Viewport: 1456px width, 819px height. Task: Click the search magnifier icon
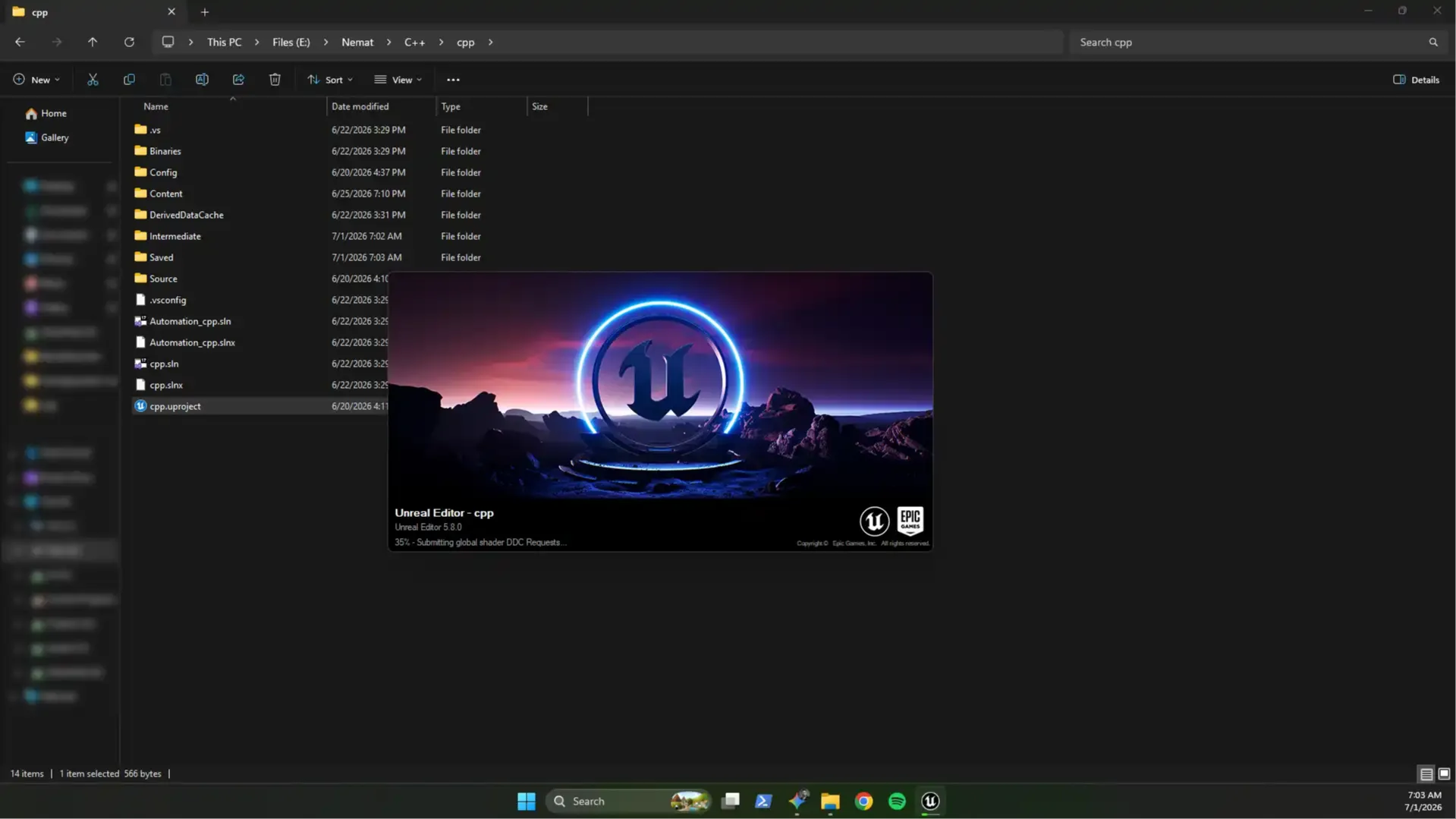(x=1433, y=43)
